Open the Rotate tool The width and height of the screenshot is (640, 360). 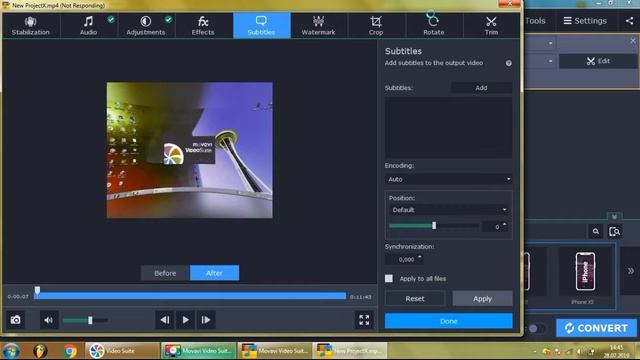click(433, 26)
